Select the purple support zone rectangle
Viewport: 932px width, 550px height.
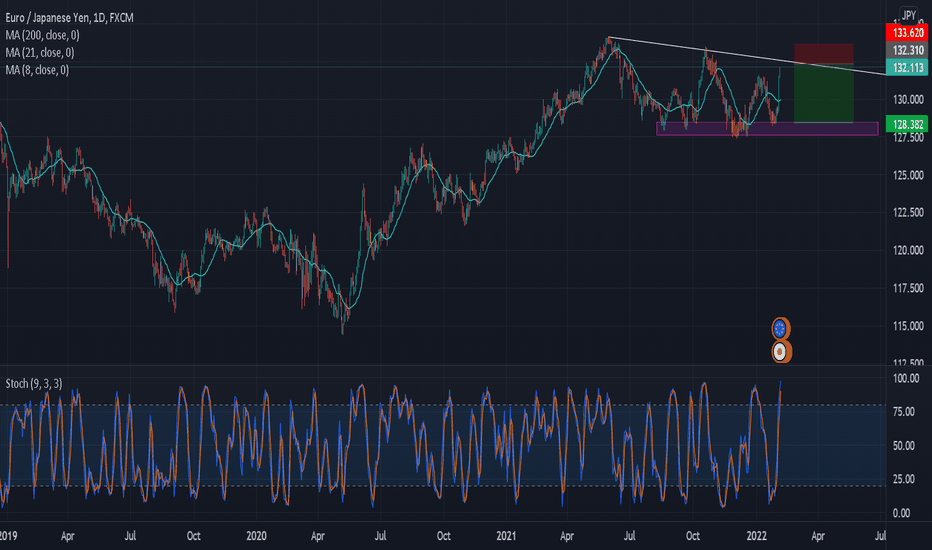[x=767, y=129]
